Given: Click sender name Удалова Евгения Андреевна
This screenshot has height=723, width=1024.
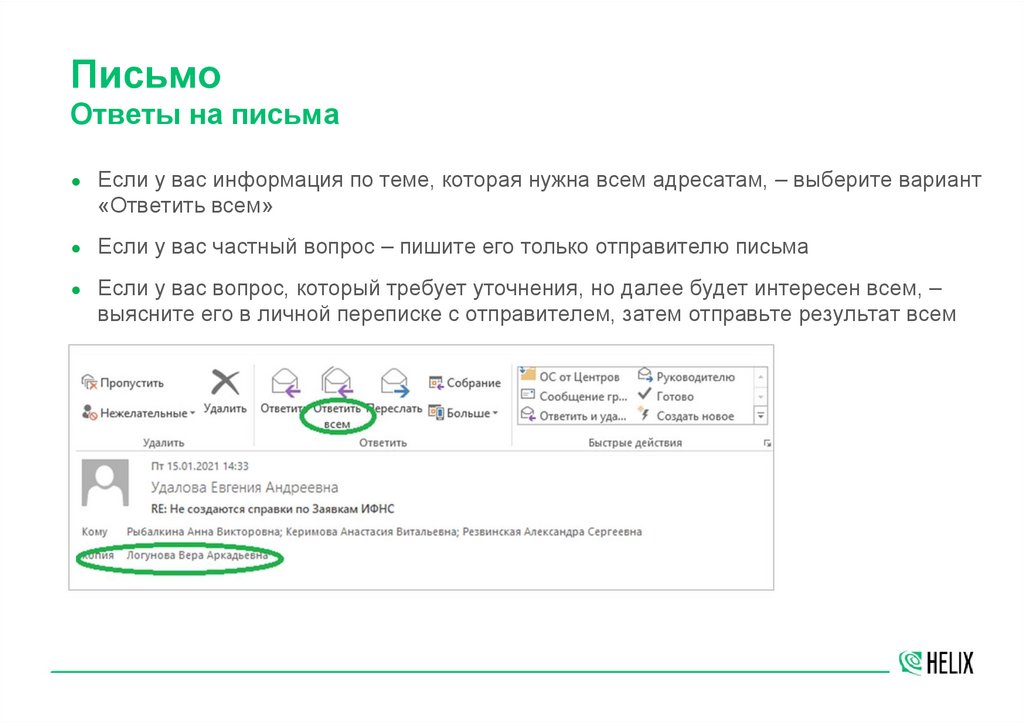Looking at the screenshot, I should point(244,487).
